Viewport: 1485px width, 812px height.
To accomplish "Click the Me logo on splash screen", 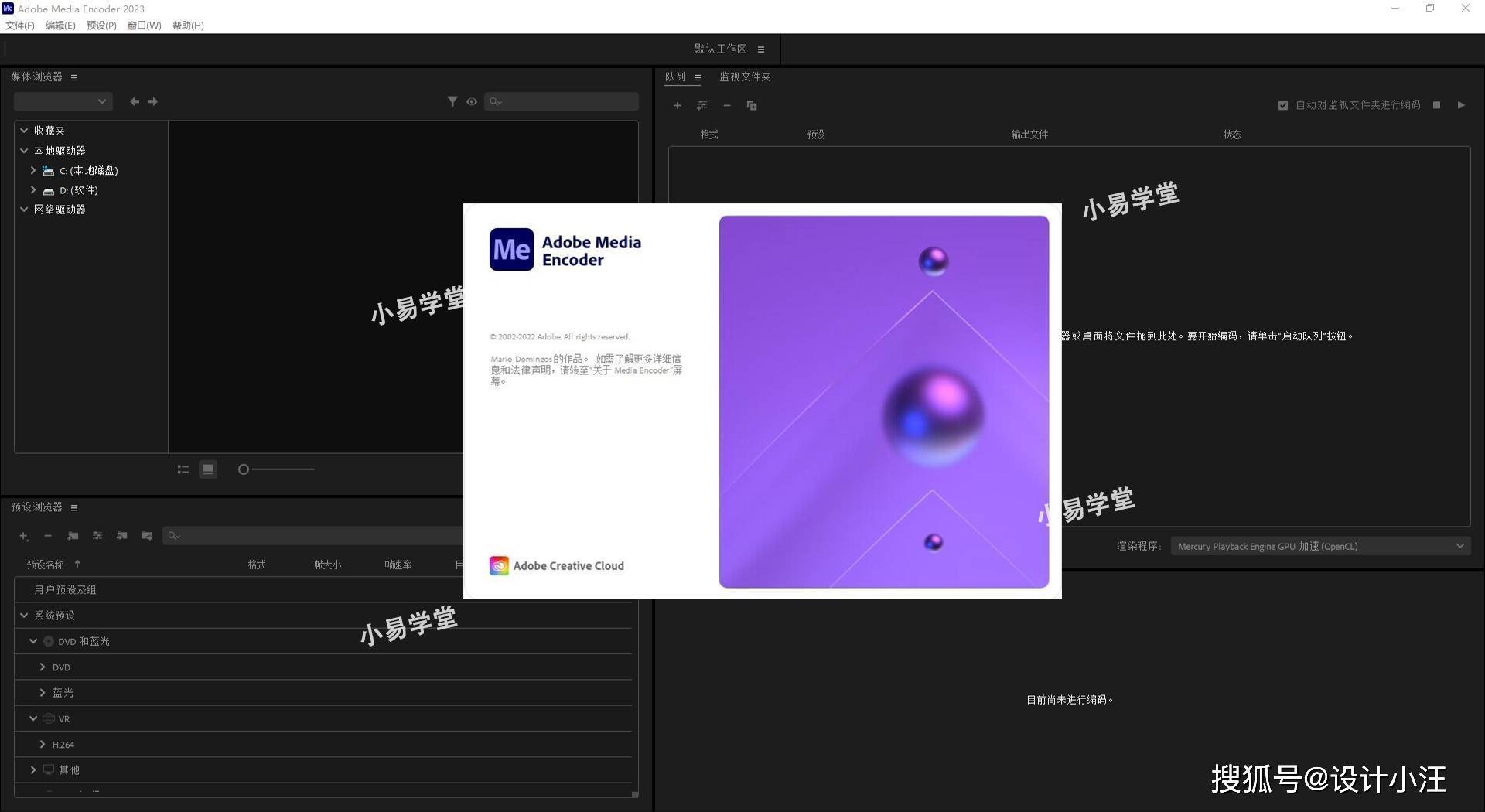I will (x=511, y=249).
